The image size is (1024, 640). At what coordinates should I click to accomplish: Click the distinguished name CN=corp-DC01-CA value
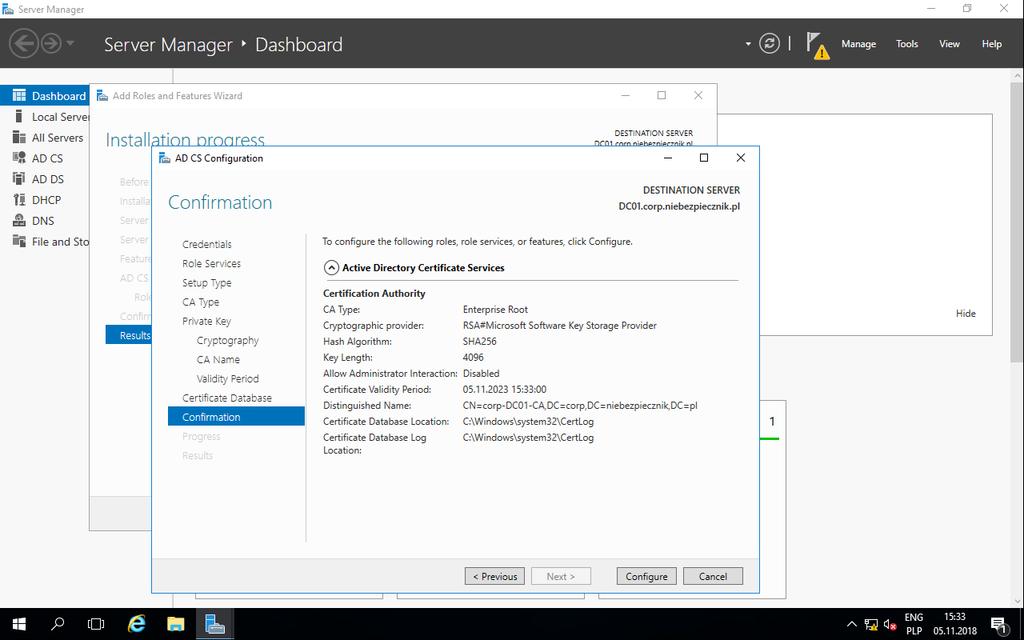[x=580, y=406]
